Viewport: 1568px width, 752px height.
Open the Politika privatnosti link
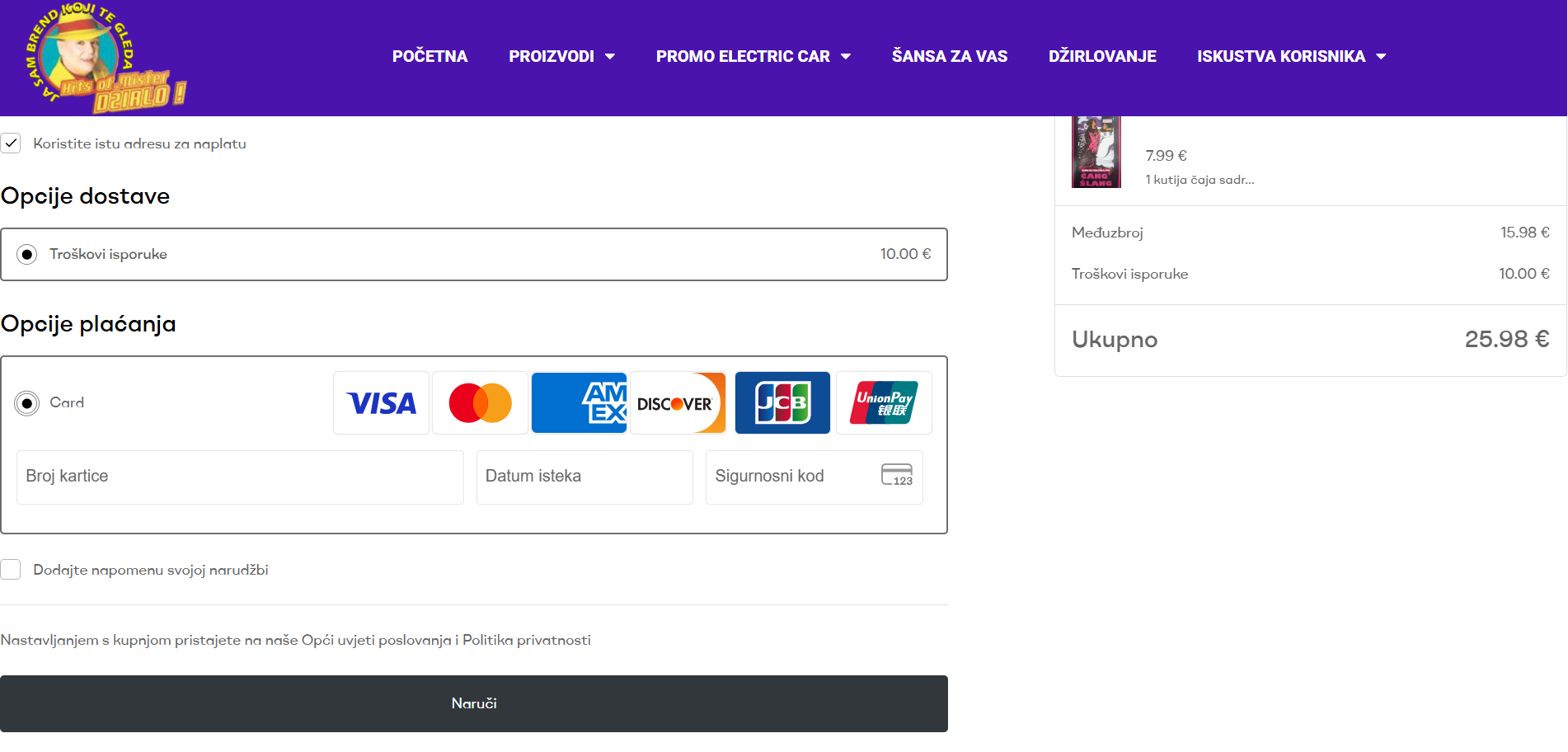click(x=527, y=640)
